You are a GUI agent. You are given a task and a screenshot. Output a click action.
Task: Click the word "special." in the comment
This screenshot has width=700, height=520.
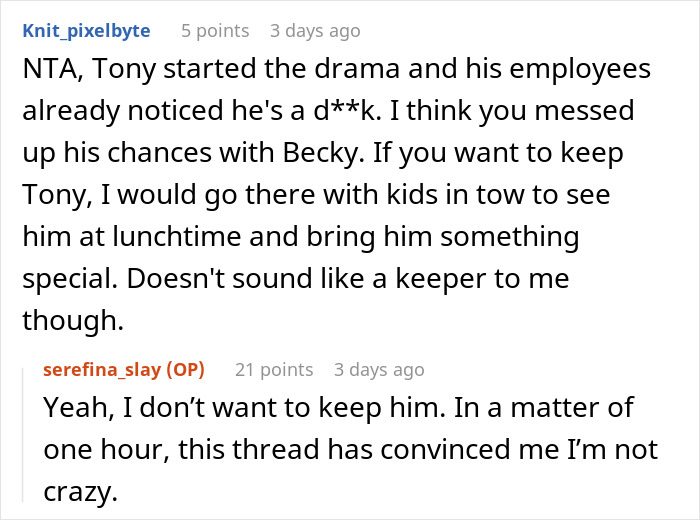(70, 279)
